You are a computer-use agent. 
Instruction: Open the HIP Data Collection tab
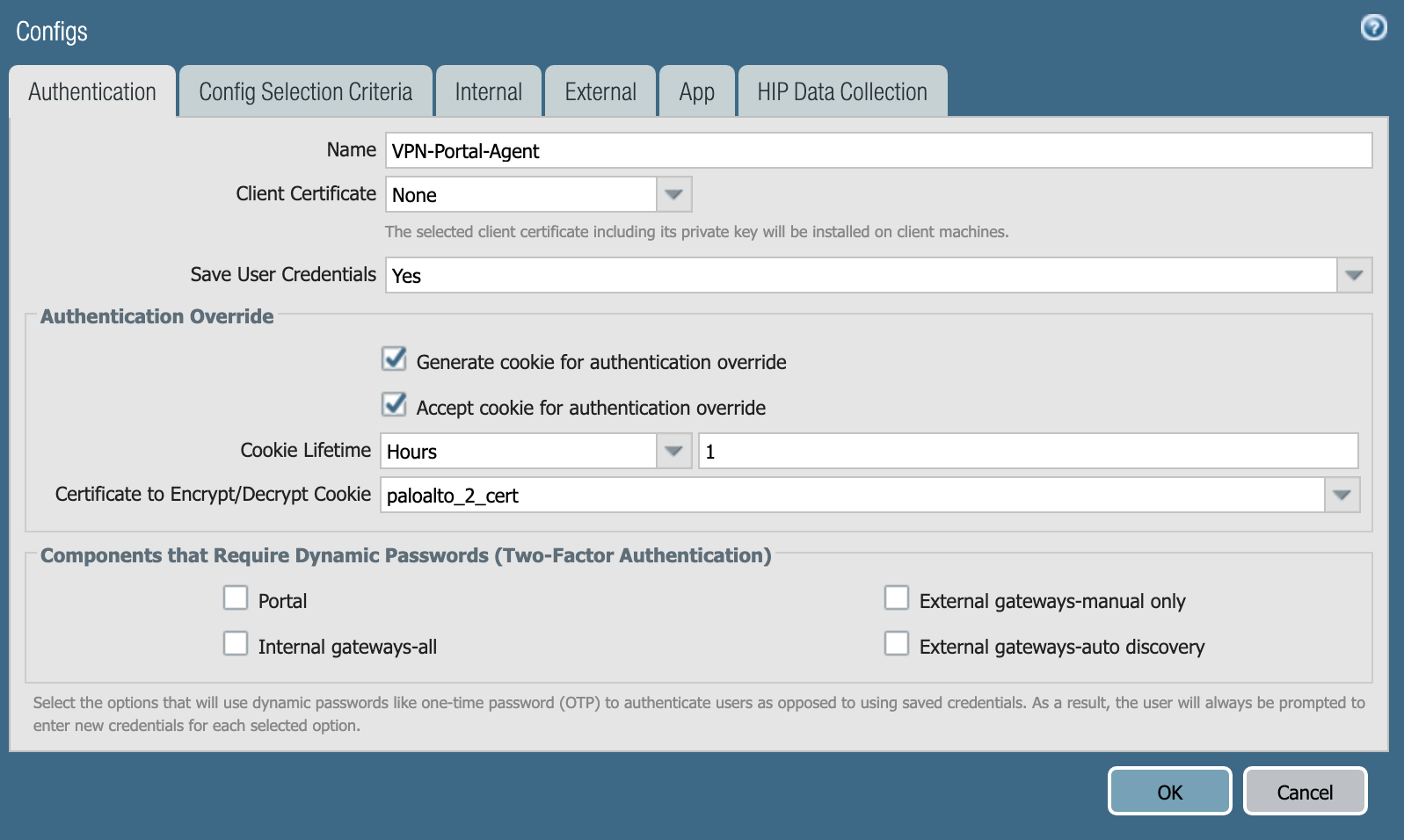click(x=841, y=92)
